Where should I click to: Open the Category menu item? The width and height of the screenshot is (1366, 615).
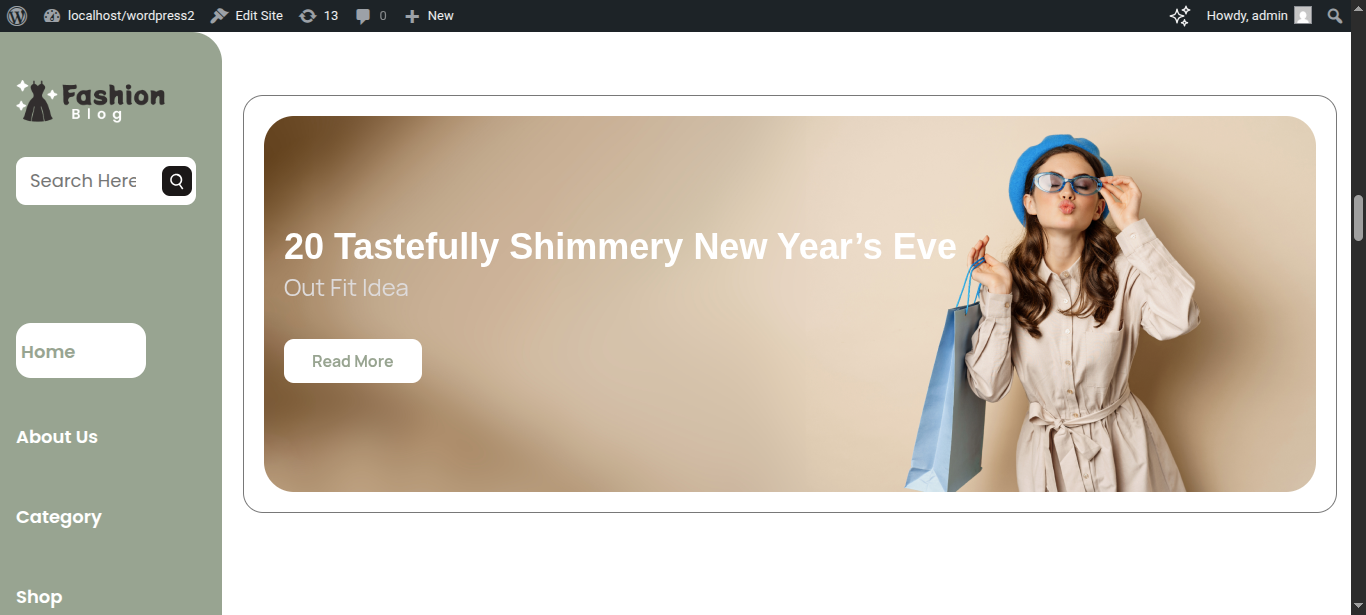[x=59, y=517]
